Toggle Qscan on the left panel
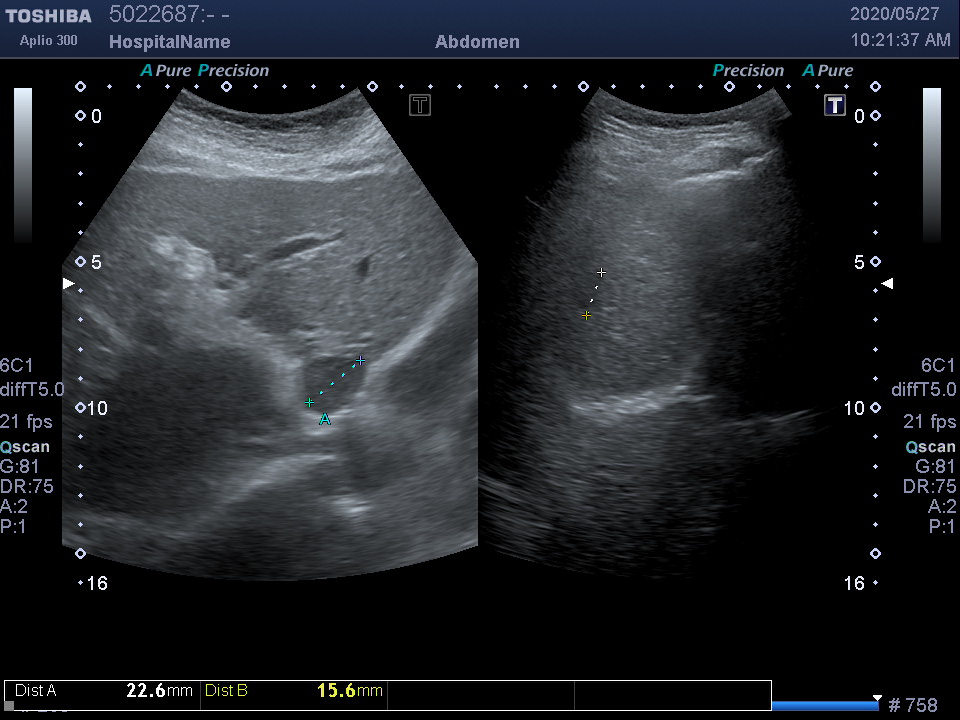960x720 pixels. click(24, 447)
